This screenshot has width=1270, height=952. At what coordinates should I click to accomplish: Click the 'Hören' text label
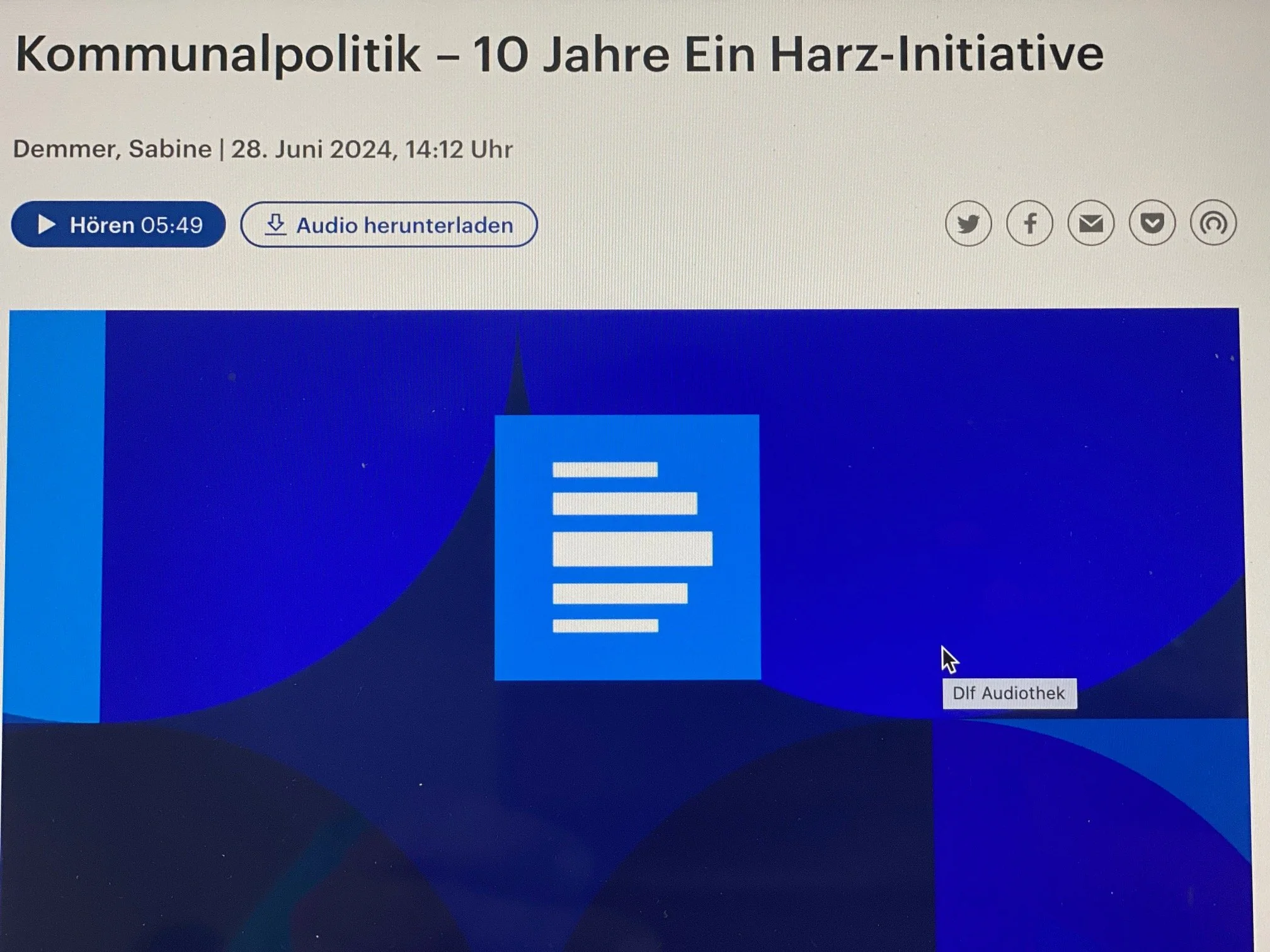(x=101, y=225)
